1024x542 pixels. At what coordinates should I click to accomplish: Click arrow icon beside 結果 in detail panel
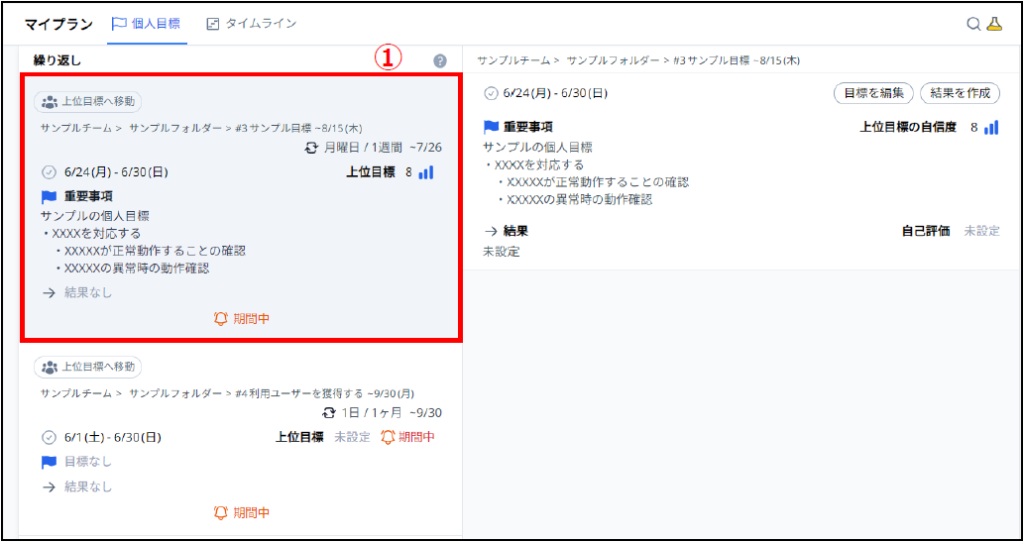click(490, 231)
